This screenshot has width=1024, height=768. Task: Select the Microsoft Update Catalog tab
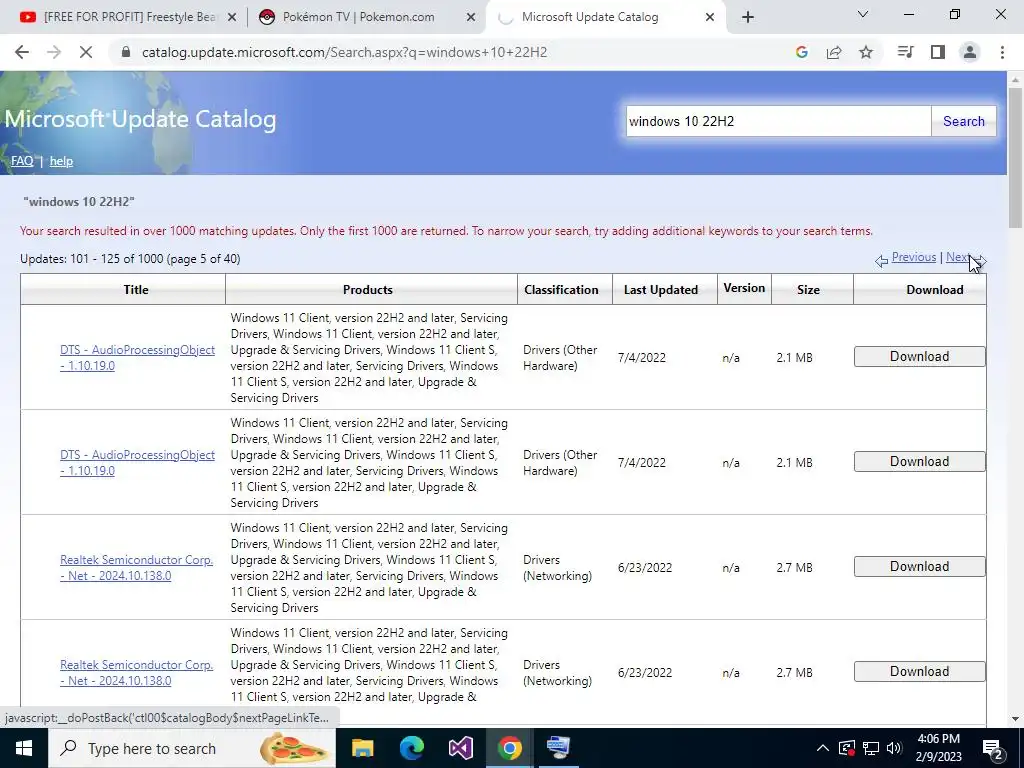(590, 17)
